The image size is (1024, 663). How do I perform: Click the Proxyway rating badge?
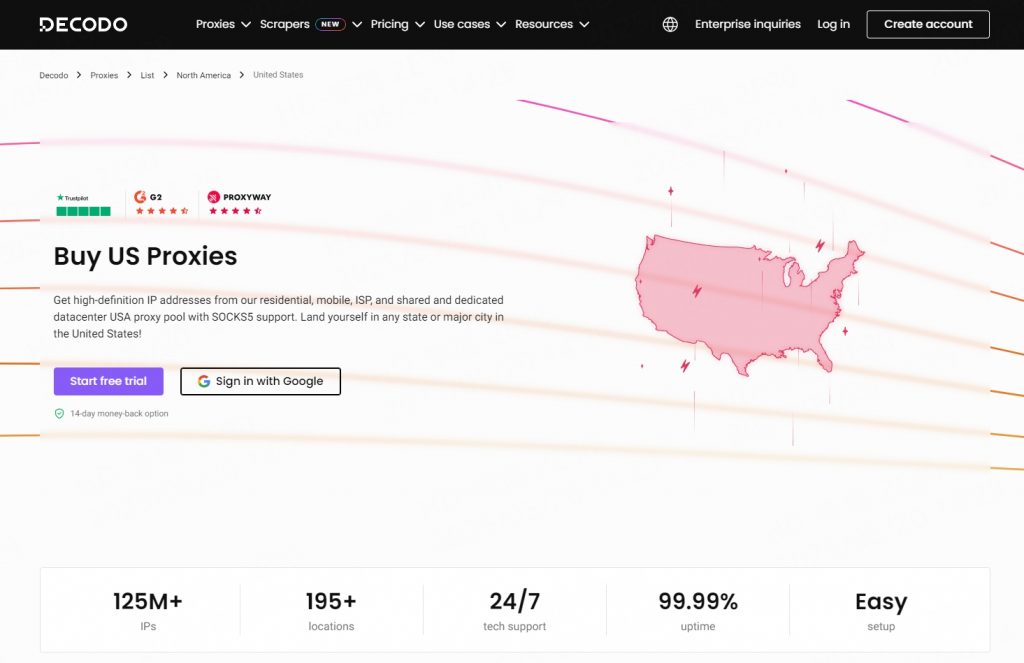[x=239, y=203]
